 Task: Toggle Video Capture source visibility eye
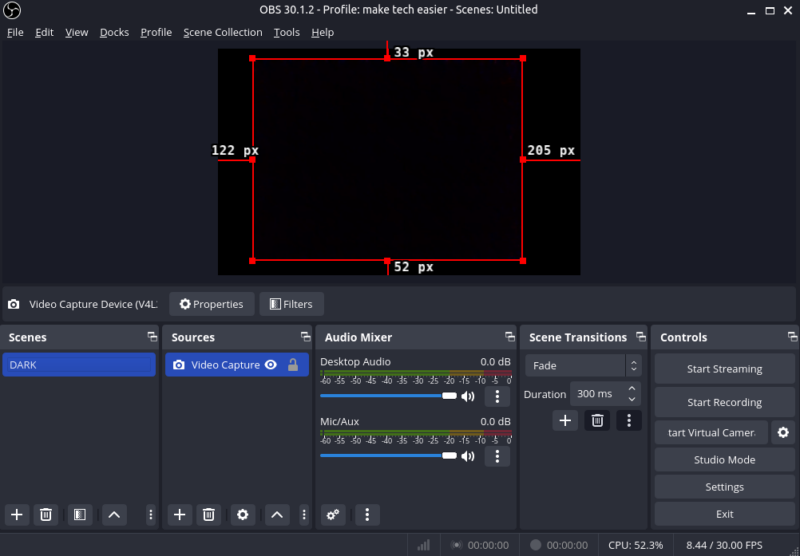click(271, 365)
